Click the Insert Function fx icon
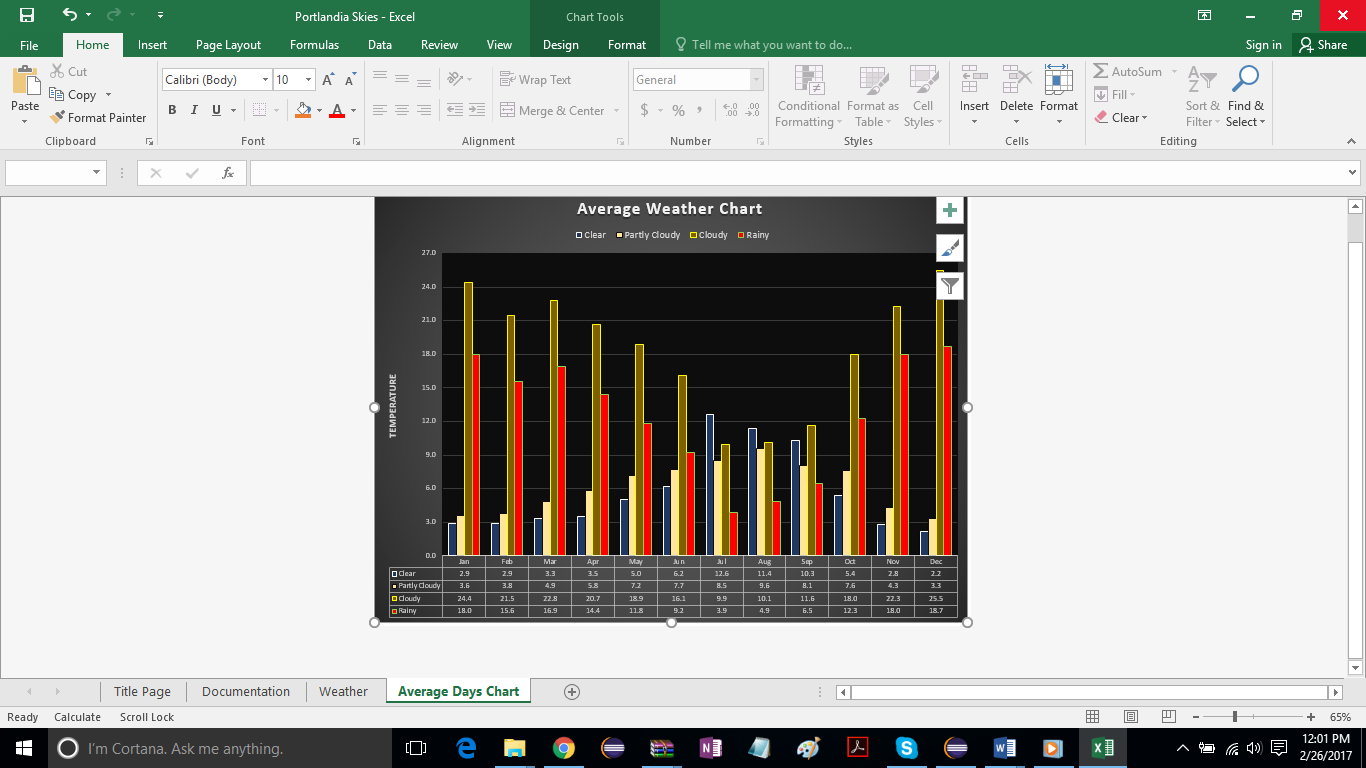This screenshot has height=768, width=1366. 228,173
